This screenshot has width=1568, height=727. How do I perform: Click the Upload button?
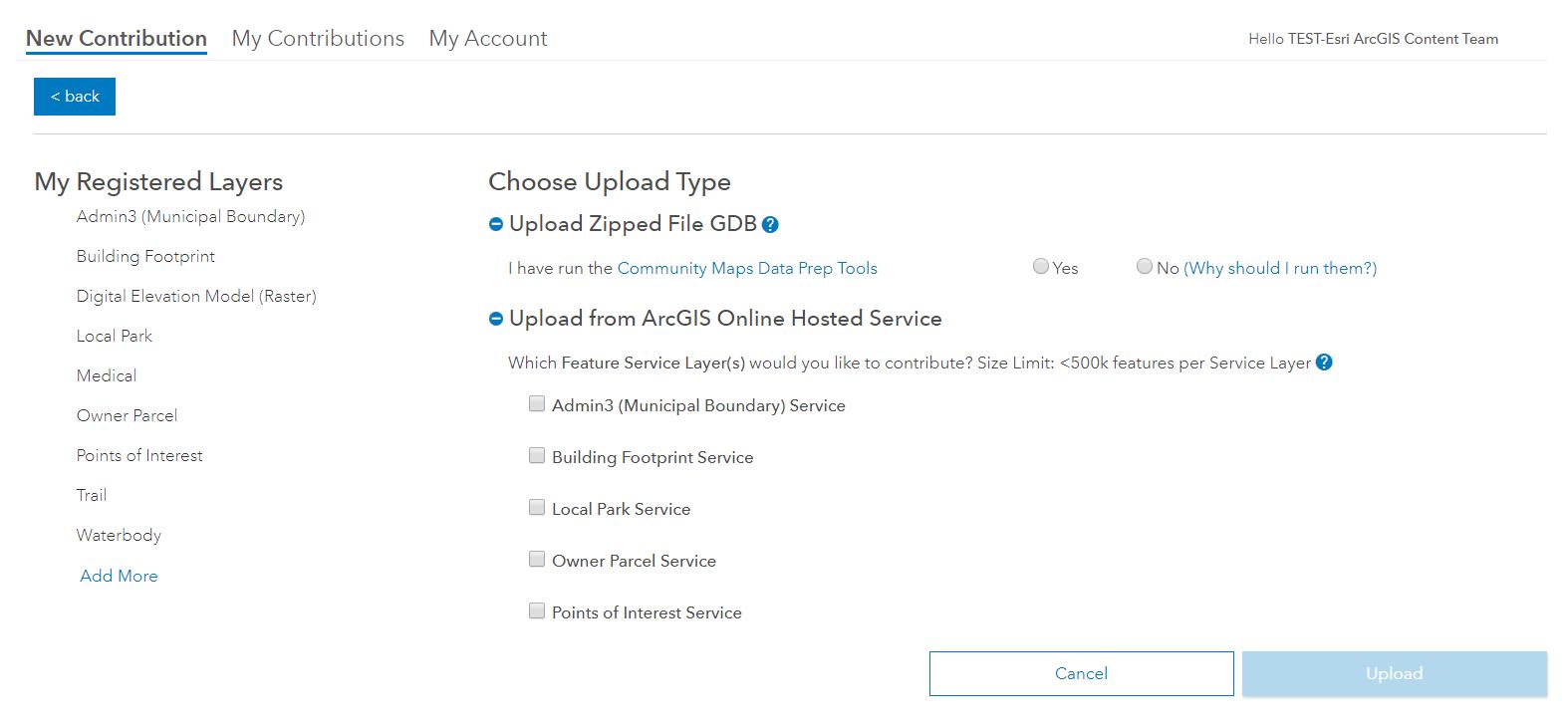tap(1394, 673)
